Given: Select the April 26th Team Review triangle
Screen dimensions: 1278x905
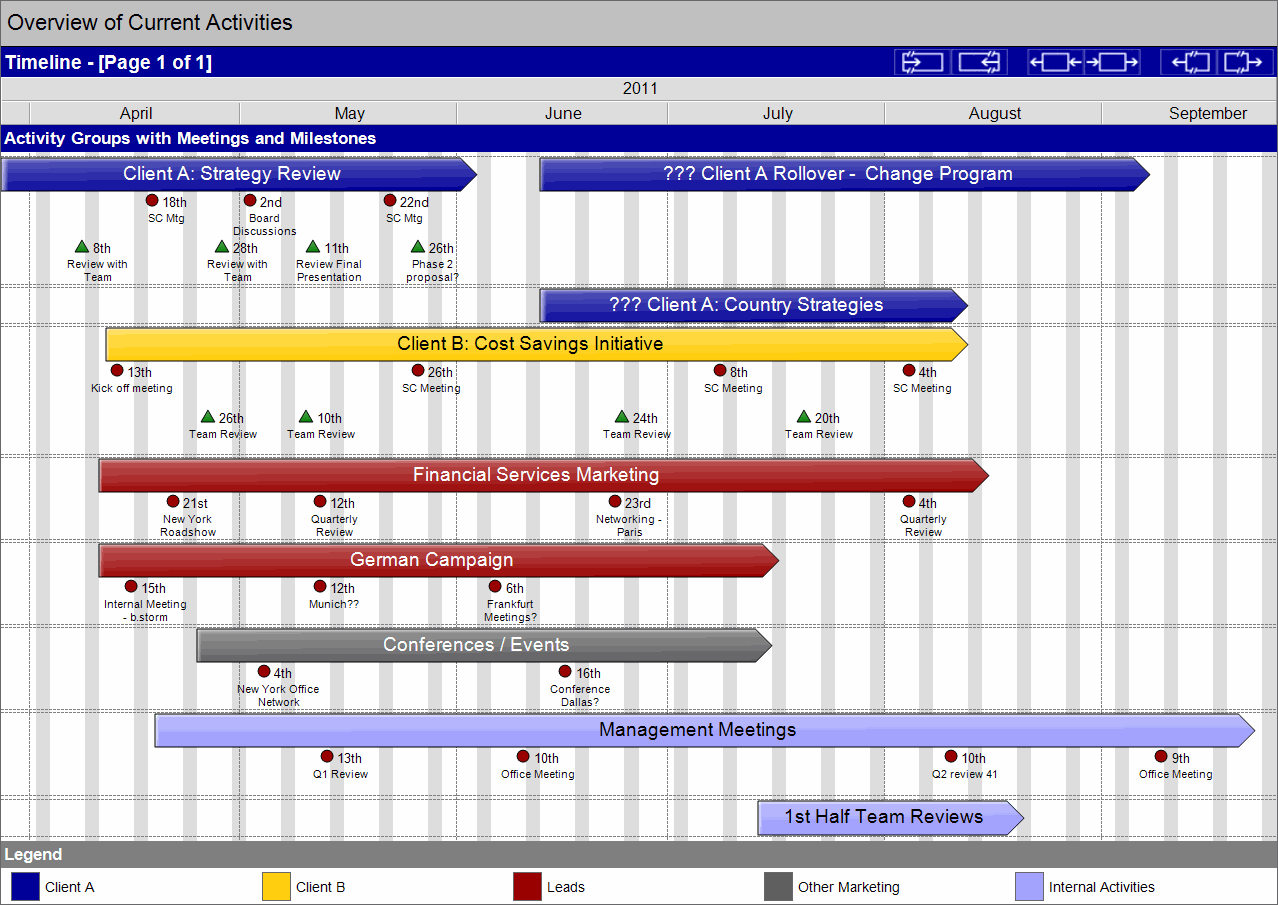Looking at the screenshot, I should [208, 417].
